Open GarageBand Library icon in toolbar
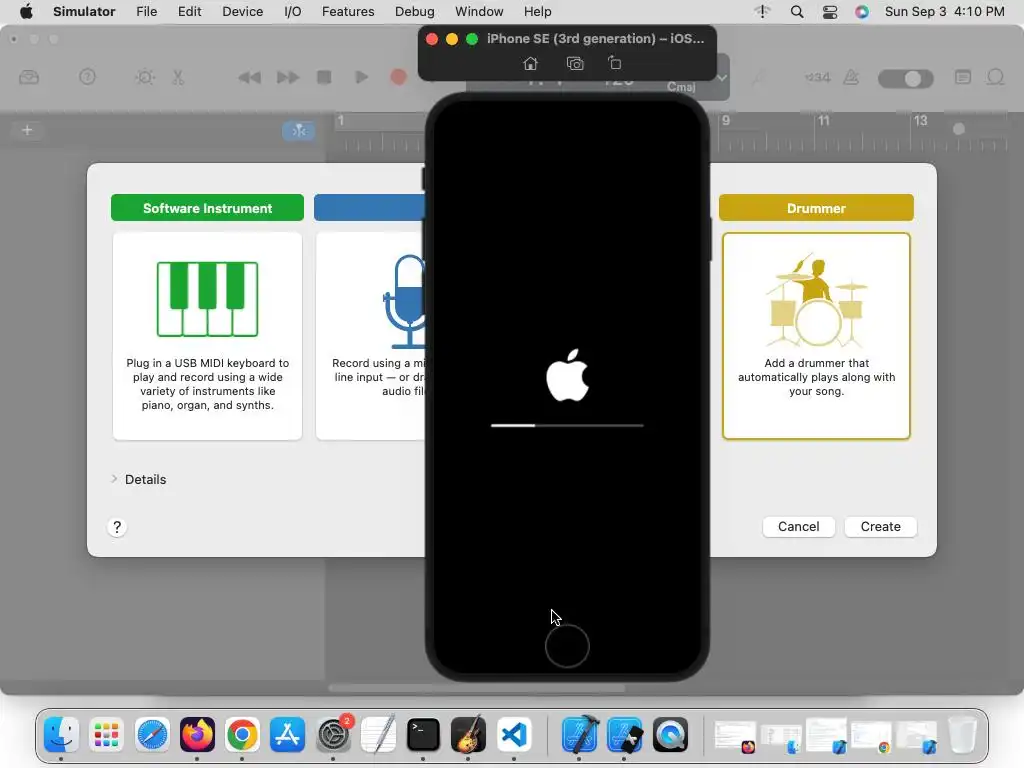The image size is (1024, 768). tap(29, 78)
